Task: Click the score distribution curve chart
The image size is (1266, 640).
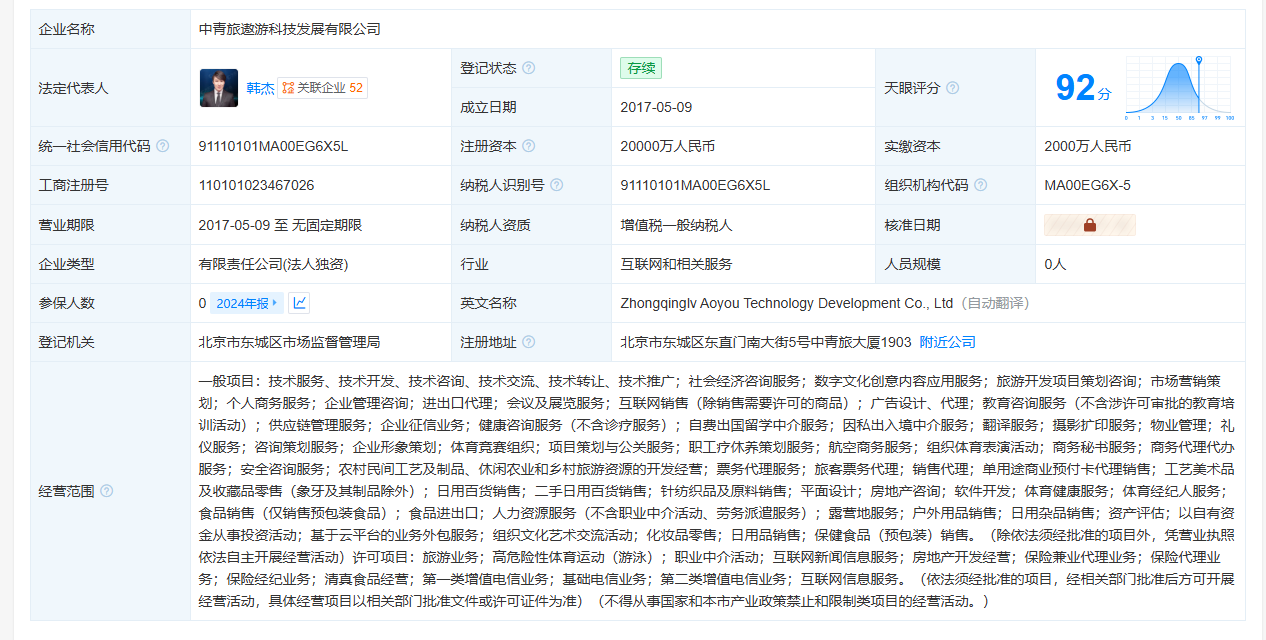Action: (1180, 88)
